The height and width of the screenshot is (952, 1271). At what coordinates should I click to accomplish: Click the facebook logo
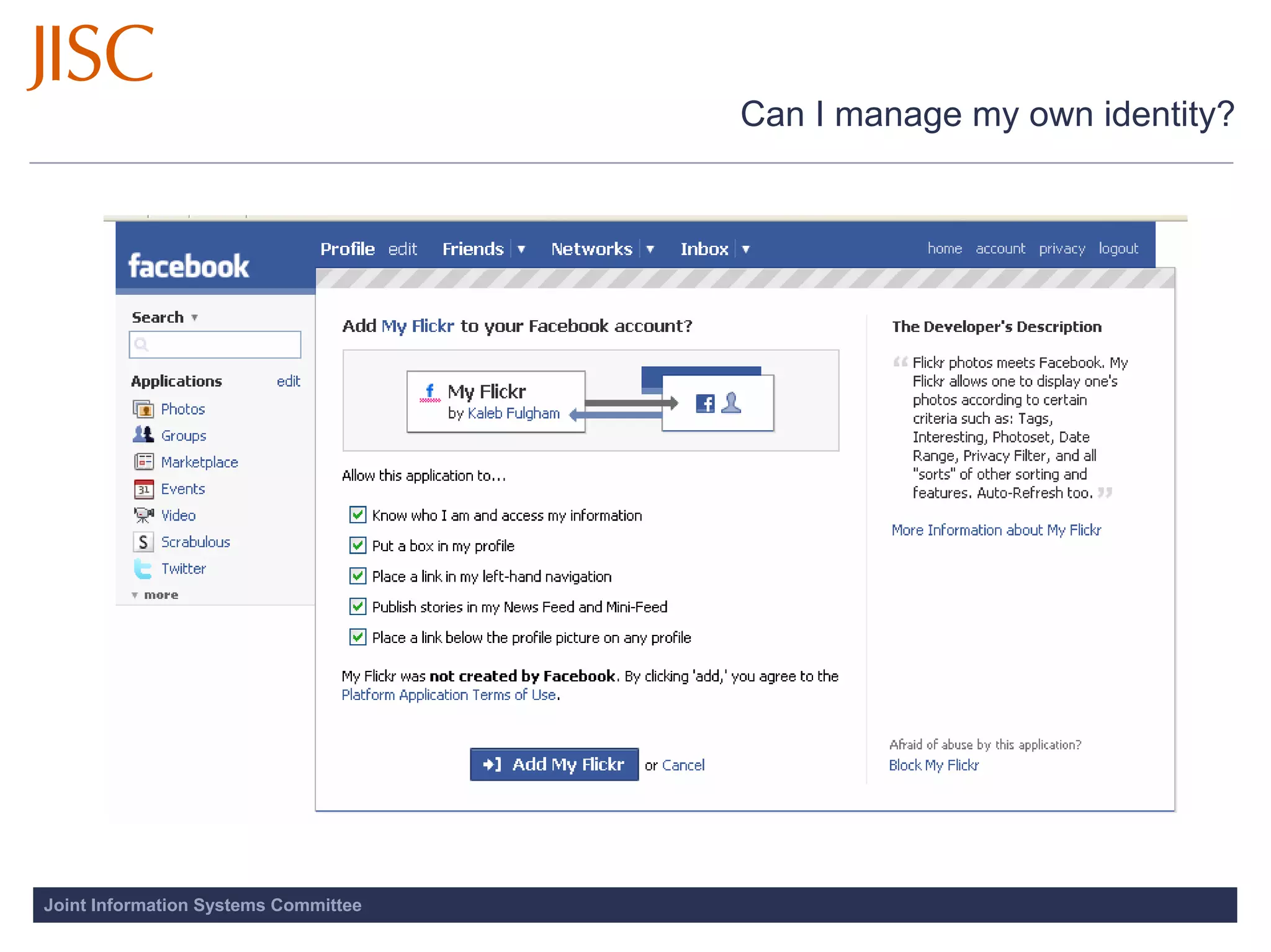click(189, 266)
